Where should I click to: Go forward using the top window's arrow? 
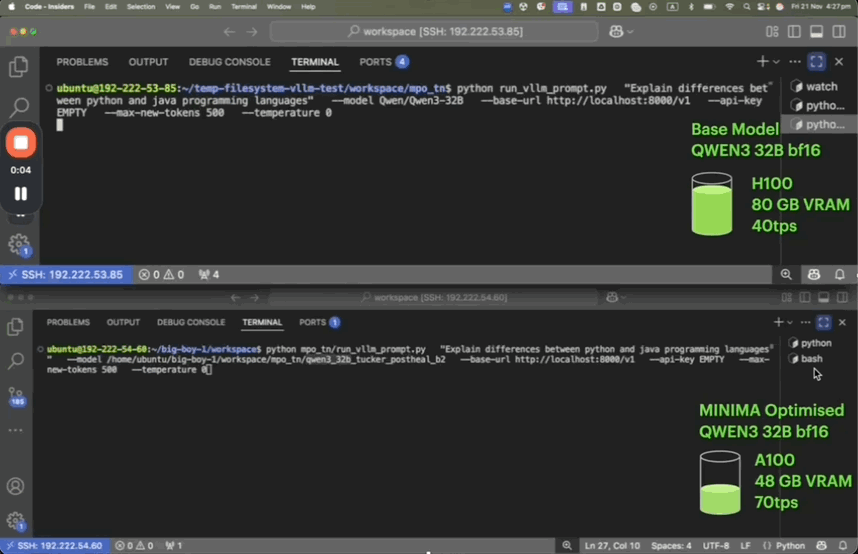coord(252,32)
